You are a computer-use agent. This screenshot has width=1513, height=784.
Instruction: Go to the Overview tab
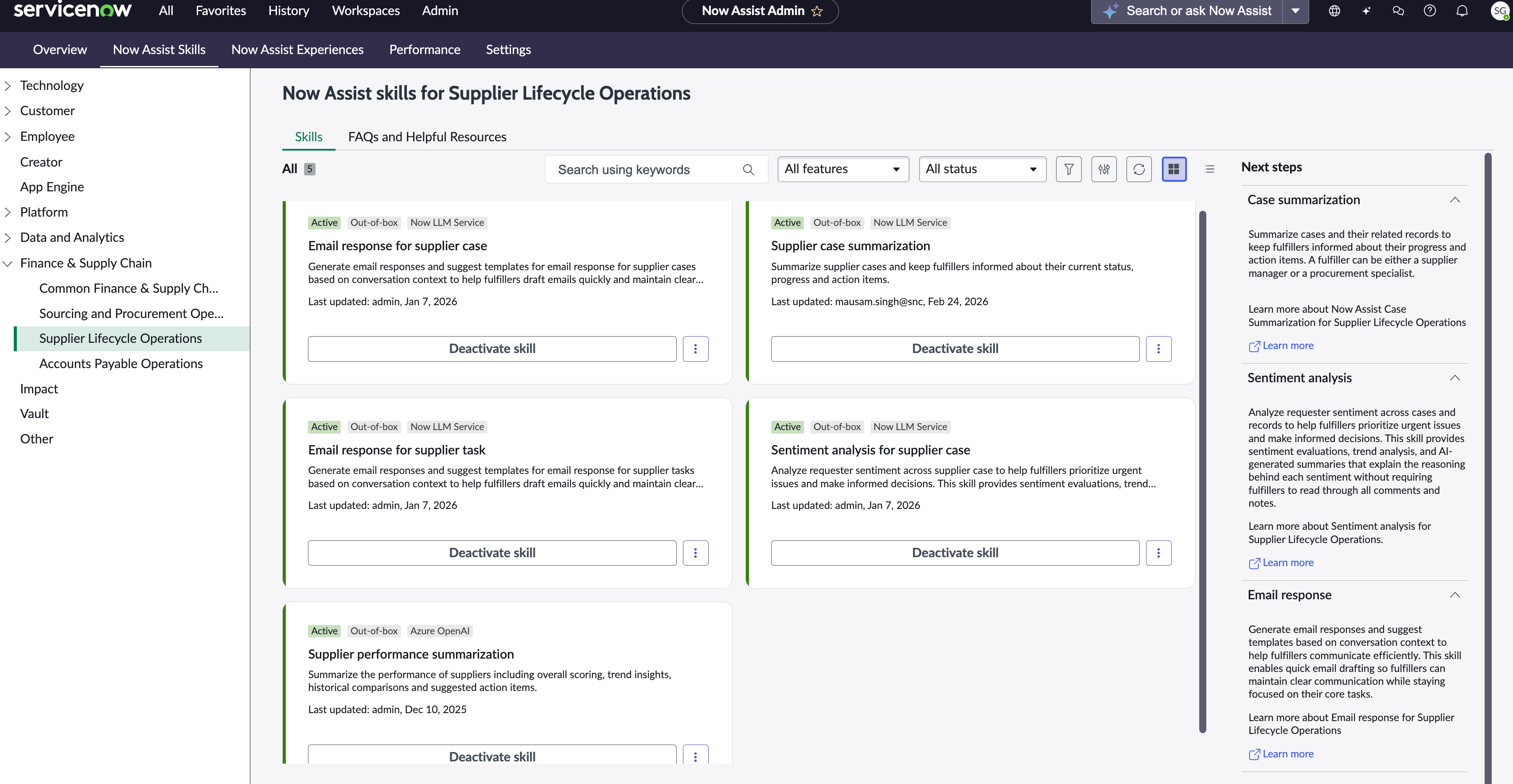point(60,50)
